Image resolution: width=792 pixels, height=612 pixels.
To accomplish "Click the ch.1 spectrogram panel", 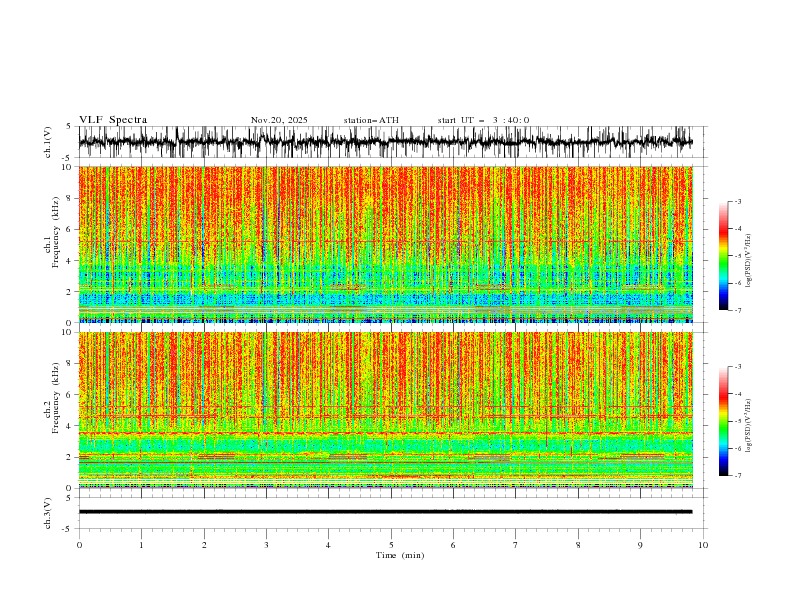I will [385, 244].
